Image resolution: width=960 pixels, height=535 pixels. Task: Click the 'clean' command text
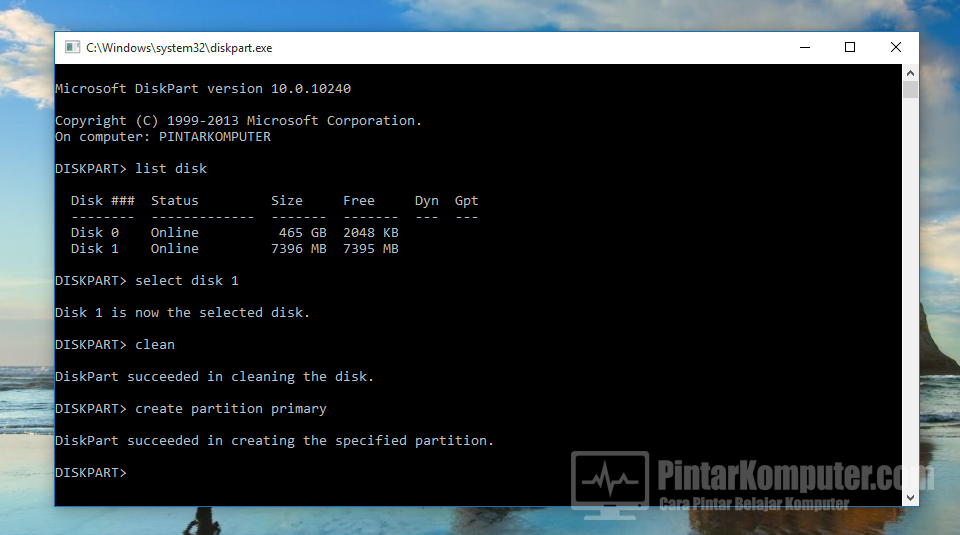[155, 345]
